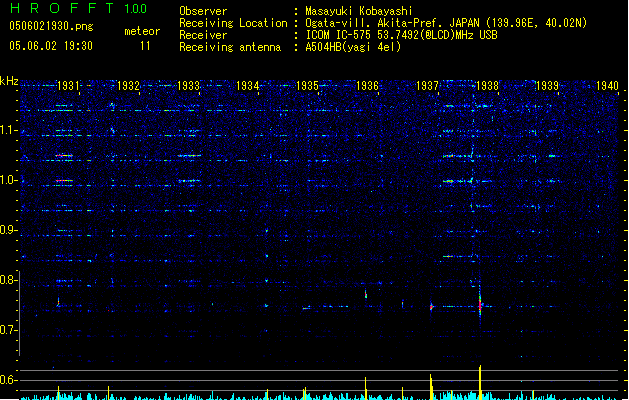Click the Receiving antenna field label
629x400 pixels.
click(230, 47)
